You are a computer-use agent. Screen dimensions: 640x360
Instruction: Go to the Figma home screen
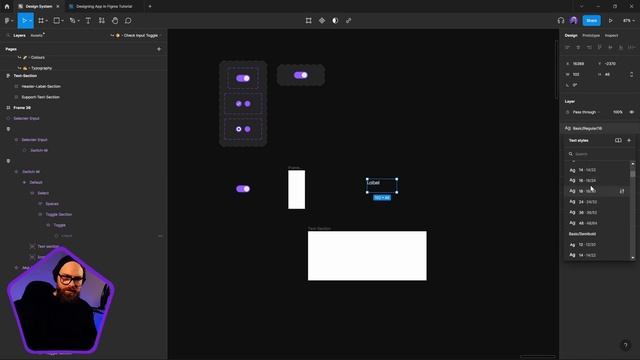click(7, 7)
